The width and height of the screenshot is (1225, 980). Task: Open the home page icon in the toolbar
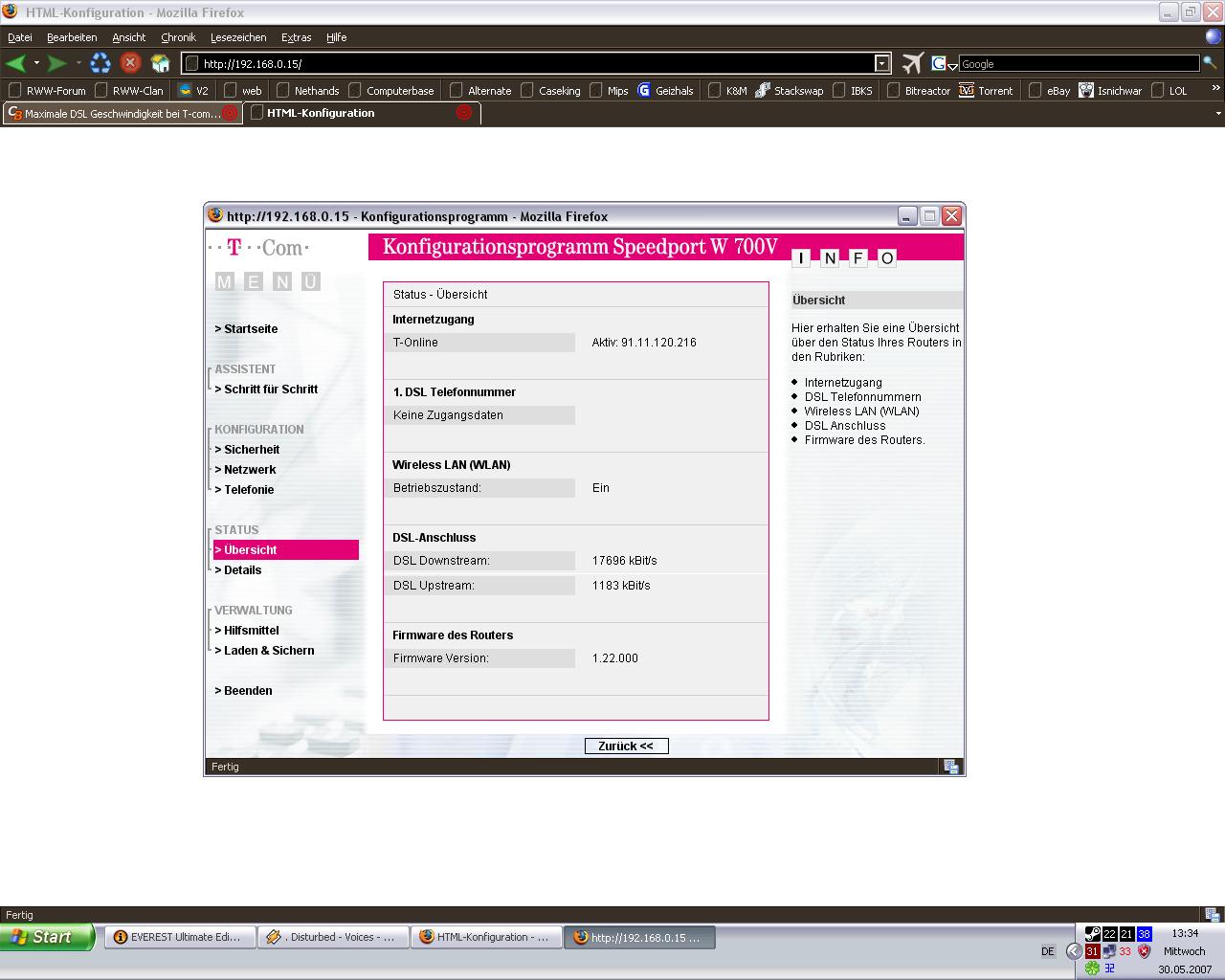tap(161, 63)
